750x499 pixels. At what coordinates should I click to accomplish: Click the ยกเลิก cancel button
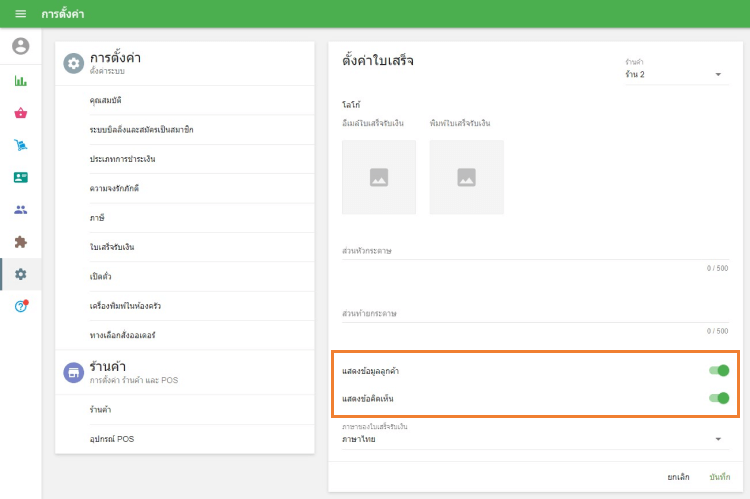coord(679,477)
